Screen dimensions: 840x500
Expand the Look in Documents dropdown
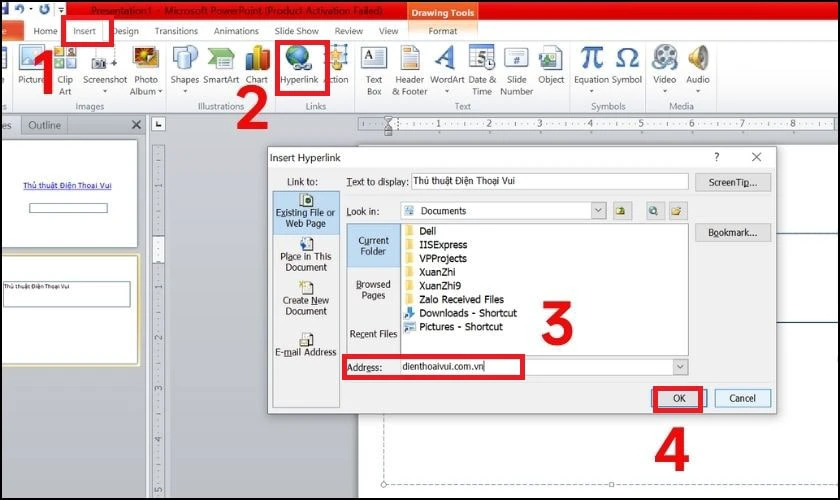point(598,211)
